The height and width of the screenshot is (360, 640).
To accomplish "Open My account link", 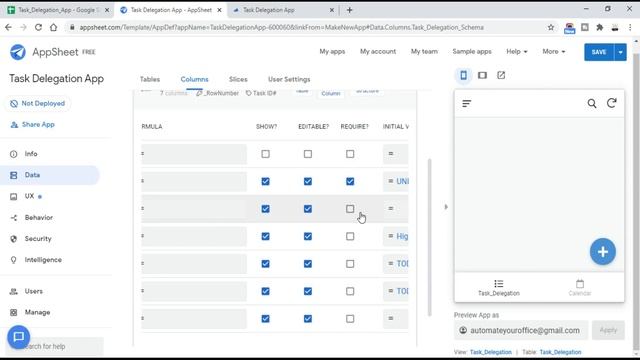I will click(378, 51).
